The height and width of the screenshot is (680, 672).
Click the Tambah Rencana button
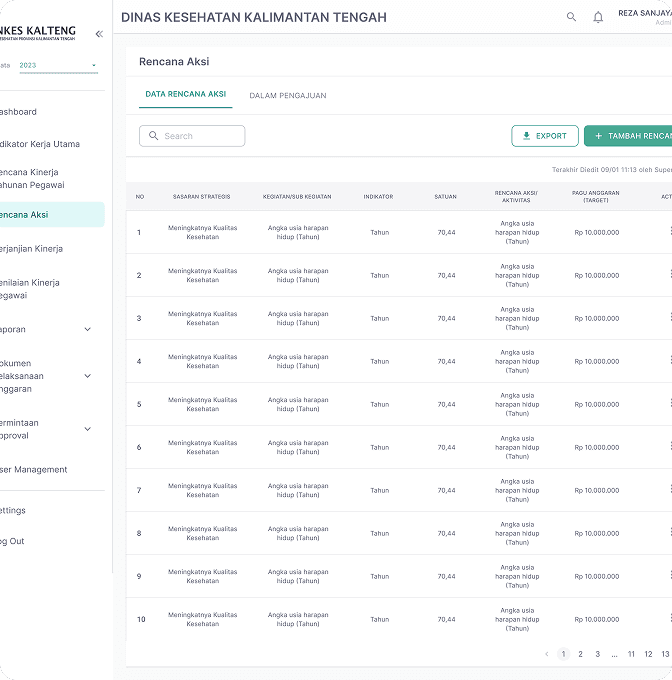628,136
